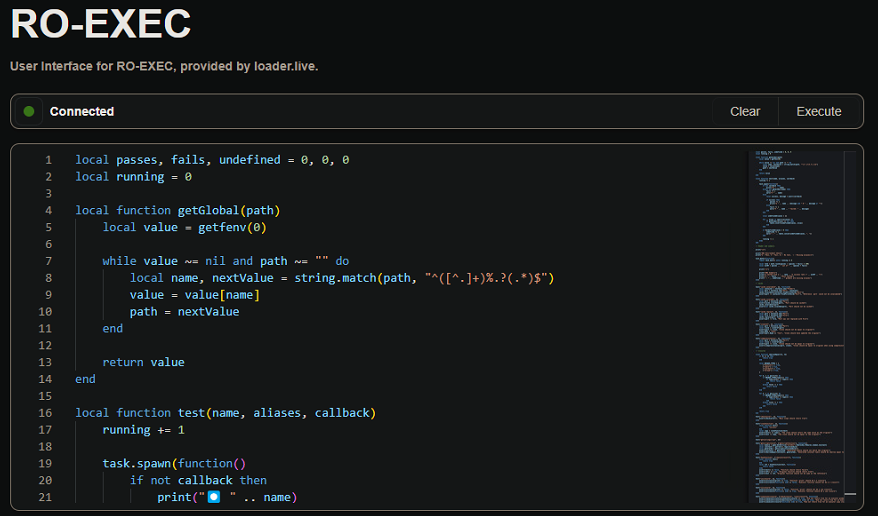Click line number 21 in gutter

pos(45,497)
